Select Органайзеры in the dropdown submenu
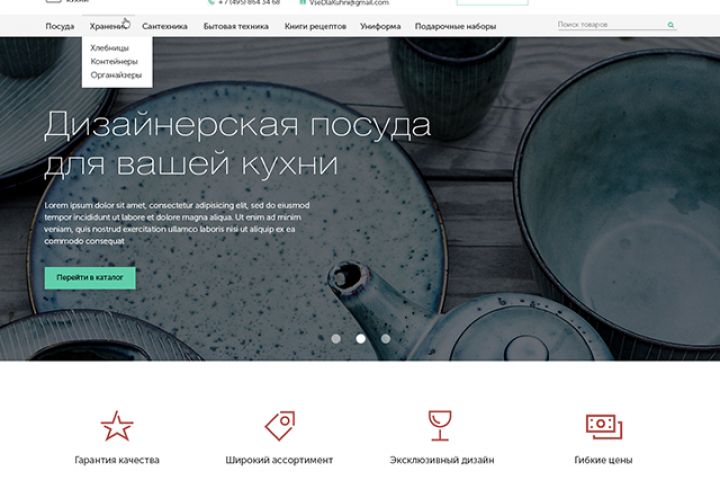Image resolution: width=720 pixels, height=480 pixels. click(116, 75)
